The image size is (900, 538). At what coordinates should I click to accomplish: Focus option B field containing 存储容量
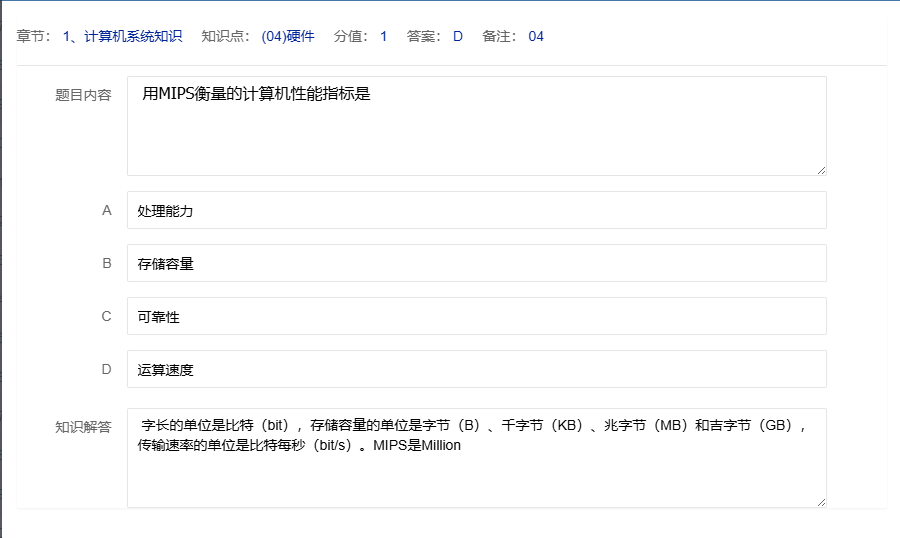tap(476, 264)
